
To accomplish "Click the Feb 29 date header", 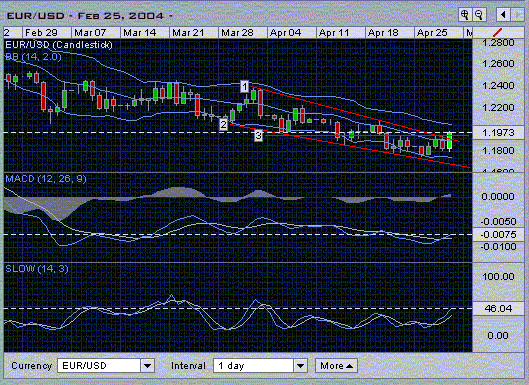I will tap(47, 33).
